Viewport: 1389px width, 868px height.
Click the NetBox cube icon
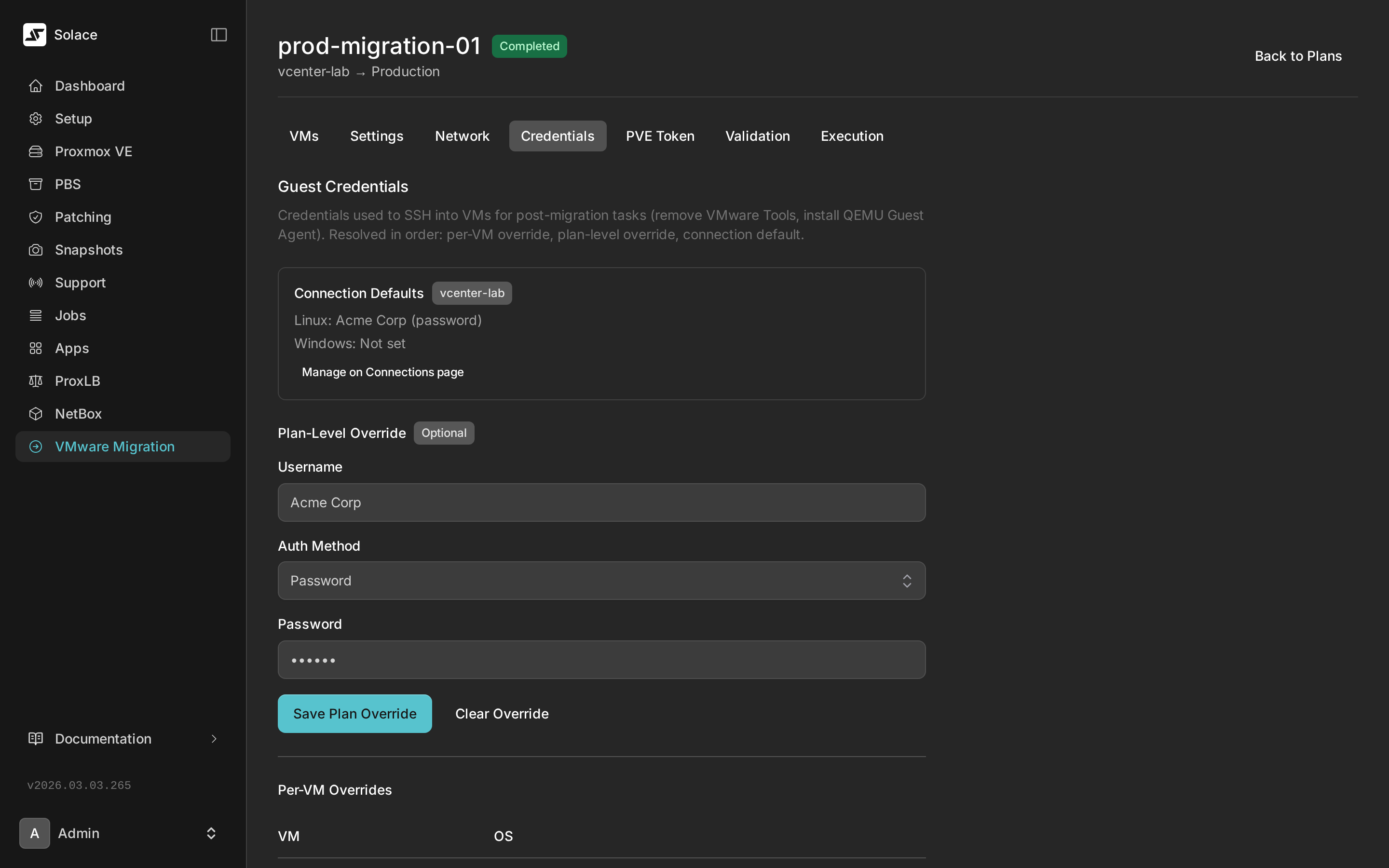pyautogui.click(x=36, y=414)
